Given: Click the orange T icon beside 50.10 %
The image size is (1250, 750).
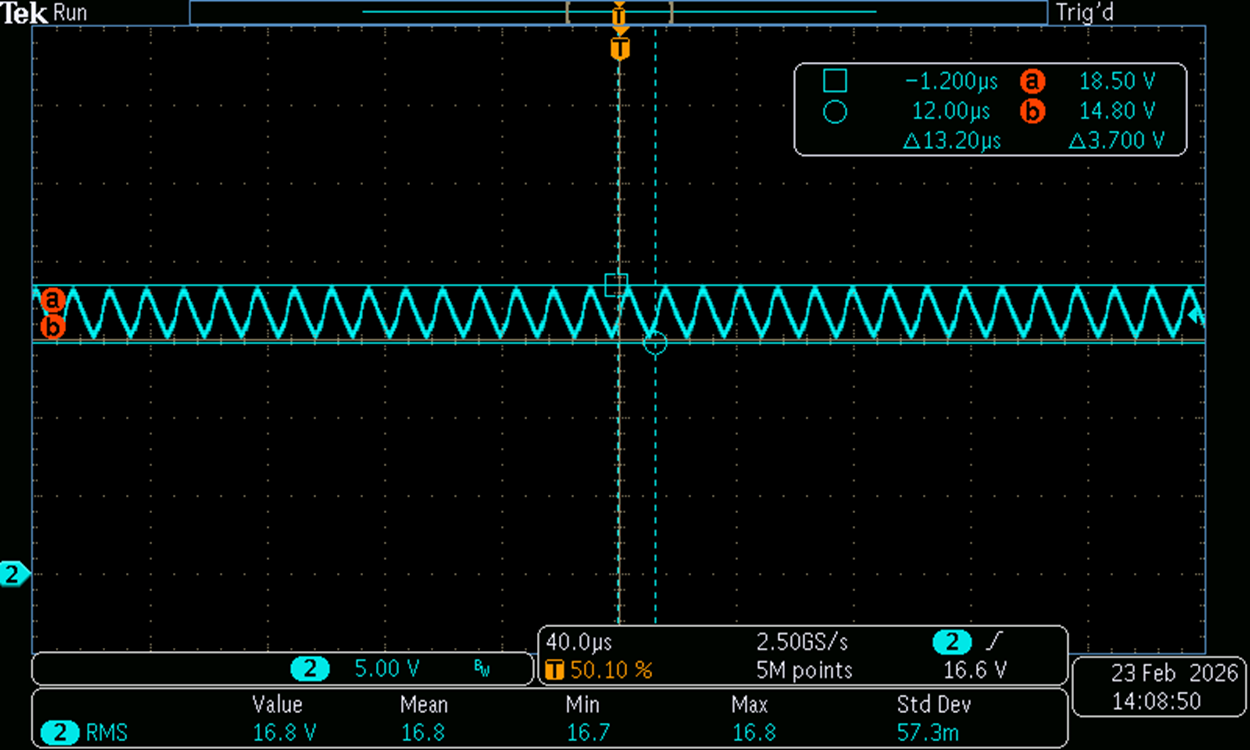Looking at the screenshot, I should click(x=553, y=670).
